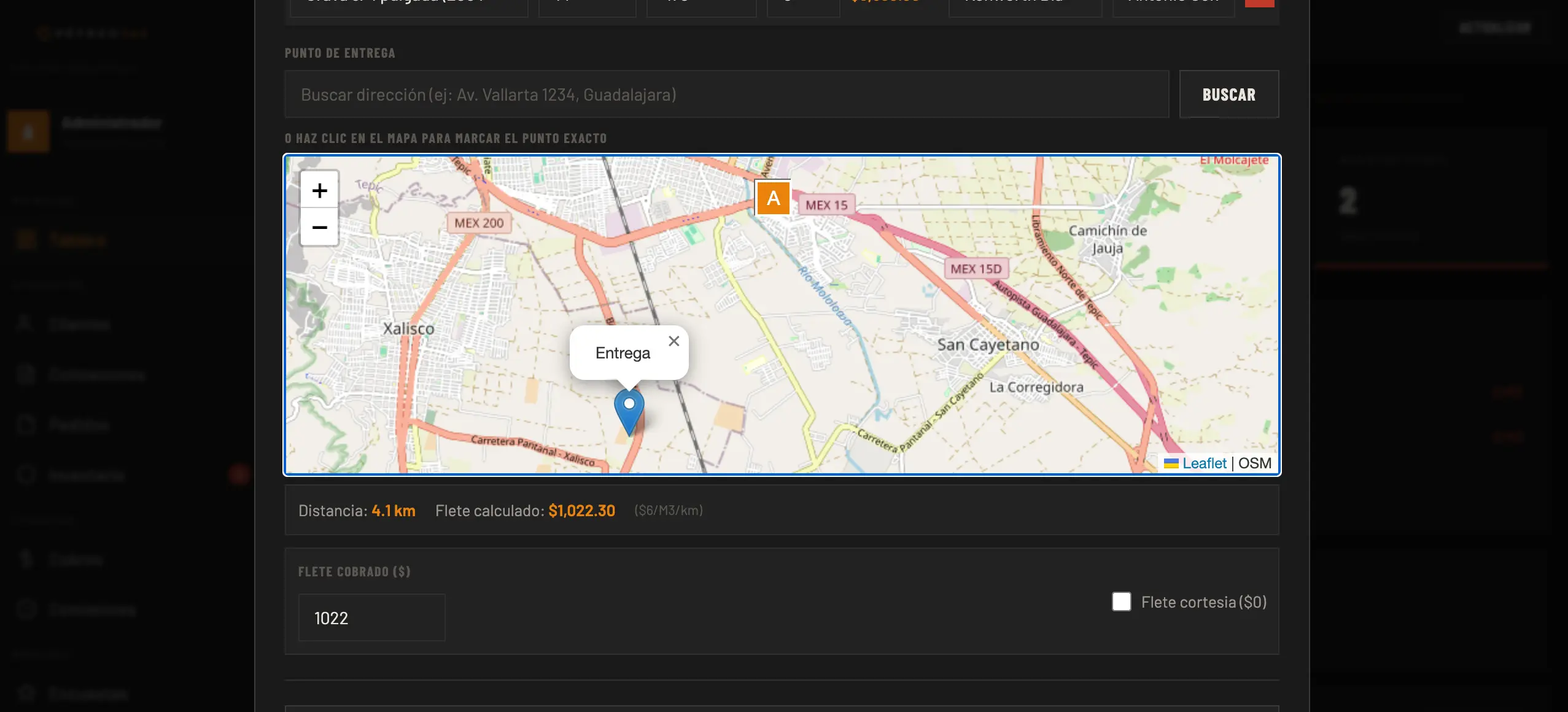Click the San Cayetano map label
This screenshot has height=712, width=1568.
pos(988,345)
